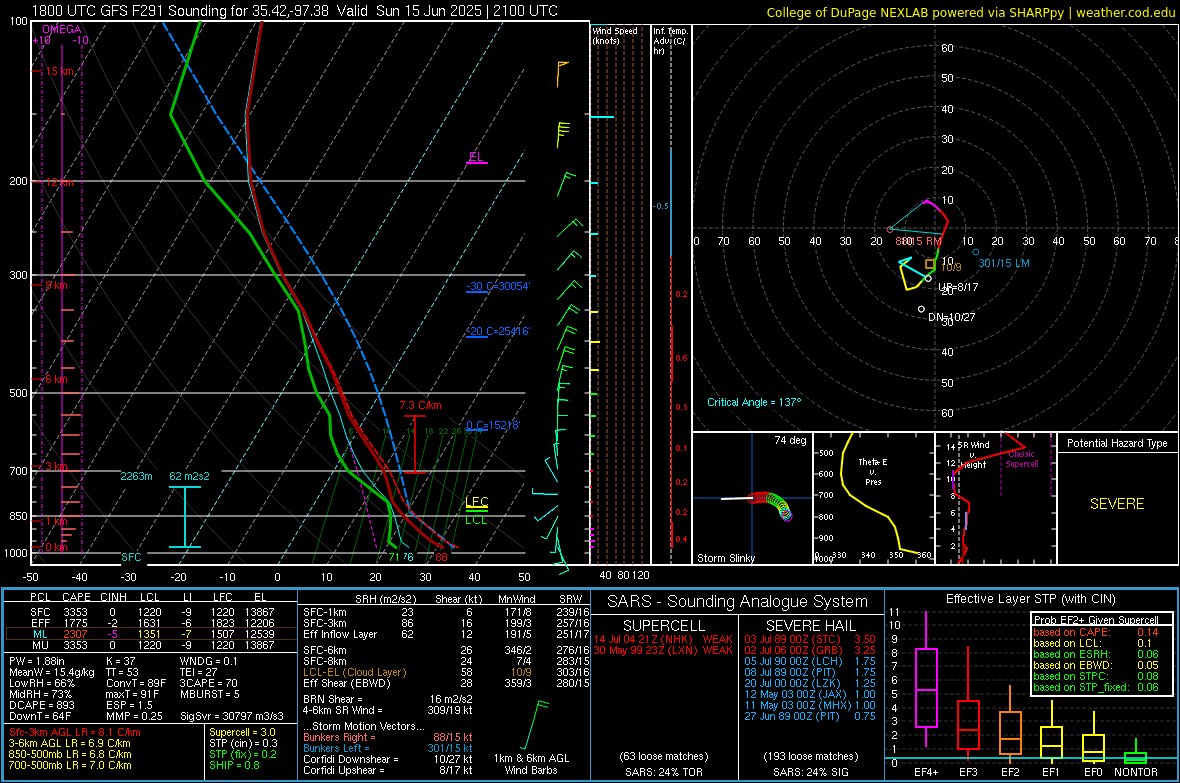Click the magenta EF4+ box plot

point(926,681)
